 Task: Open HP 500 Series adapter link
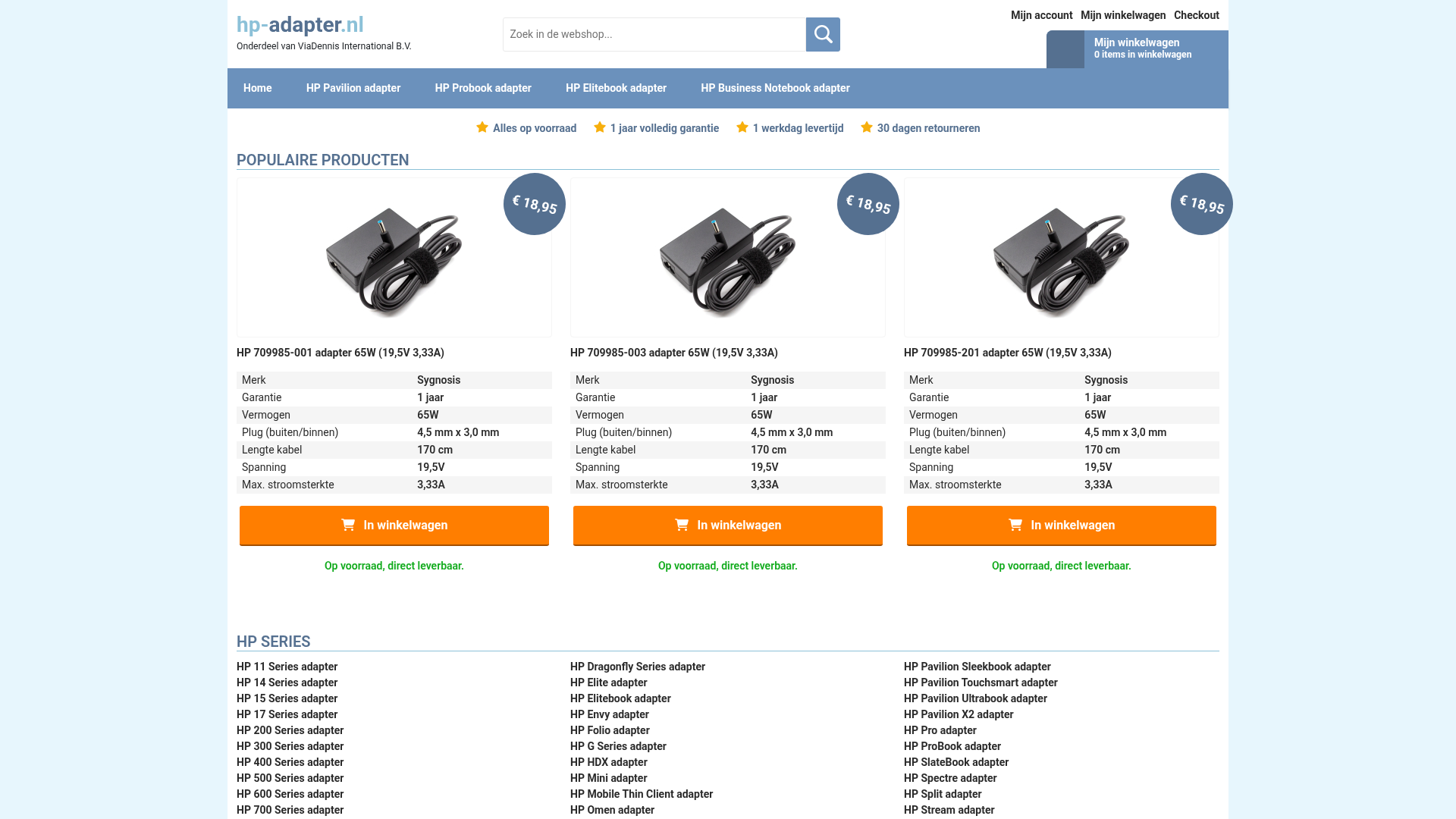point(290,778)
